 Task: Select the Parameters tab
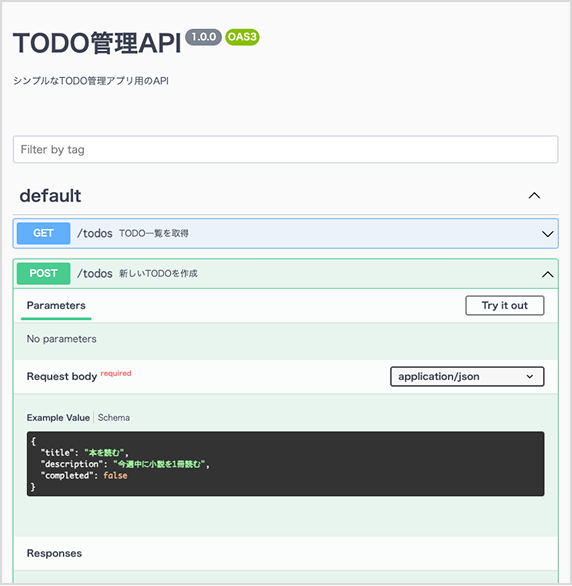coord(56,306)
